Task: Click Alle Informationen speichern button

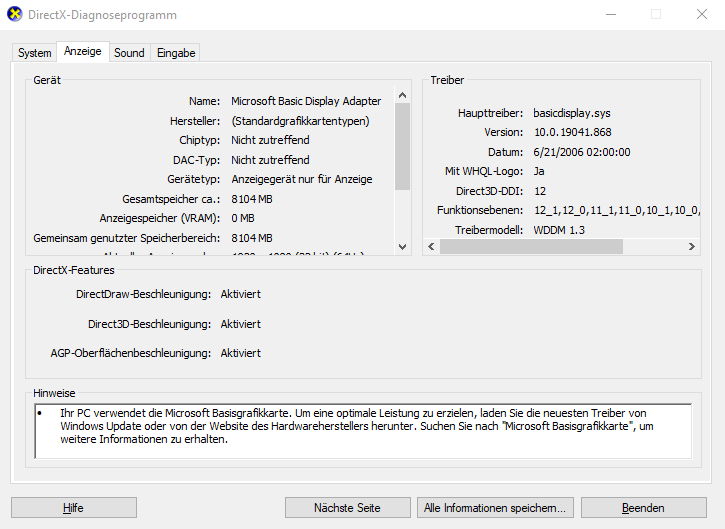Action: tap(495, 508)
